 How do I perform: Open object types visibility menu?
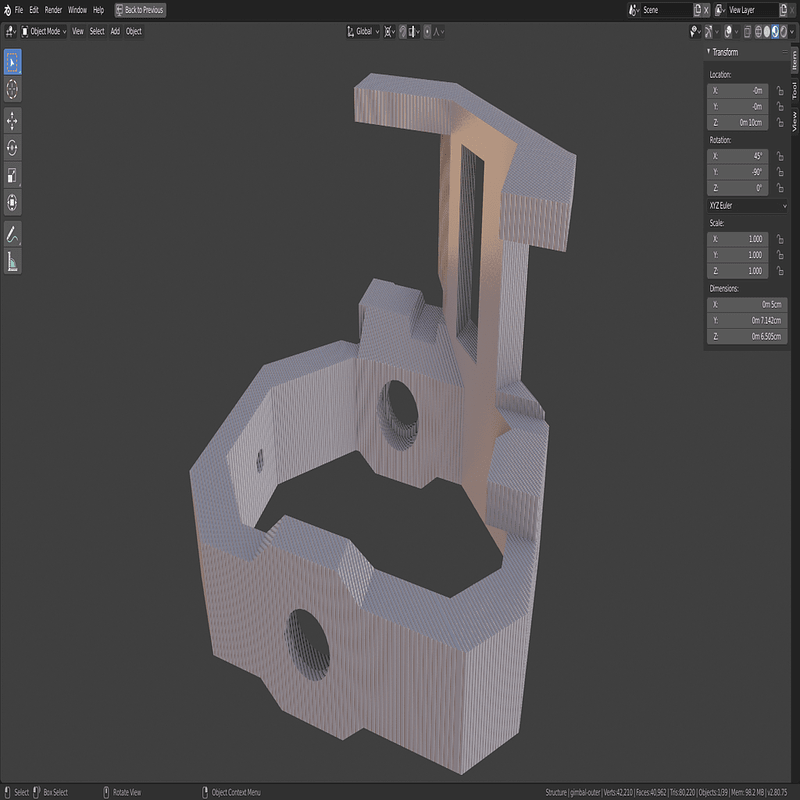click(695, 32)
